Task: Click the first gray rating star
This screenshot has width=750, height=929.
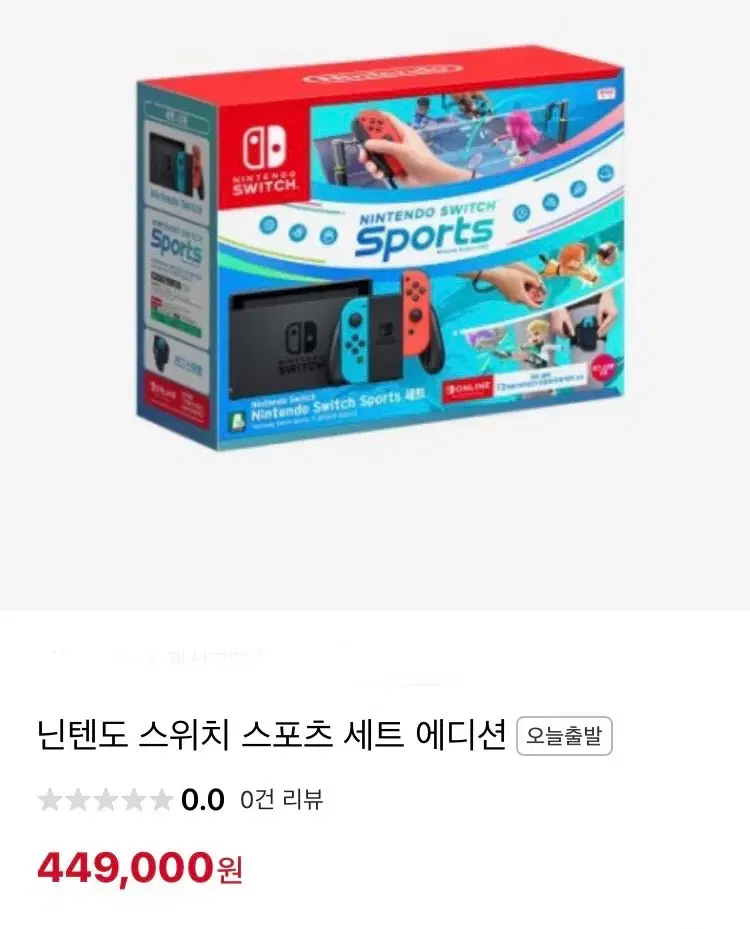Action: click(50, 799)
